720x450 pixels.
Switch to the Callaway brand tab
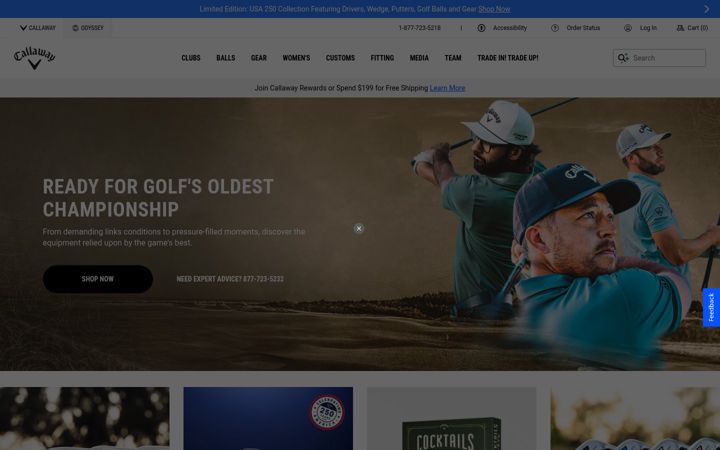pyautogui.click(x=38, y=28)
